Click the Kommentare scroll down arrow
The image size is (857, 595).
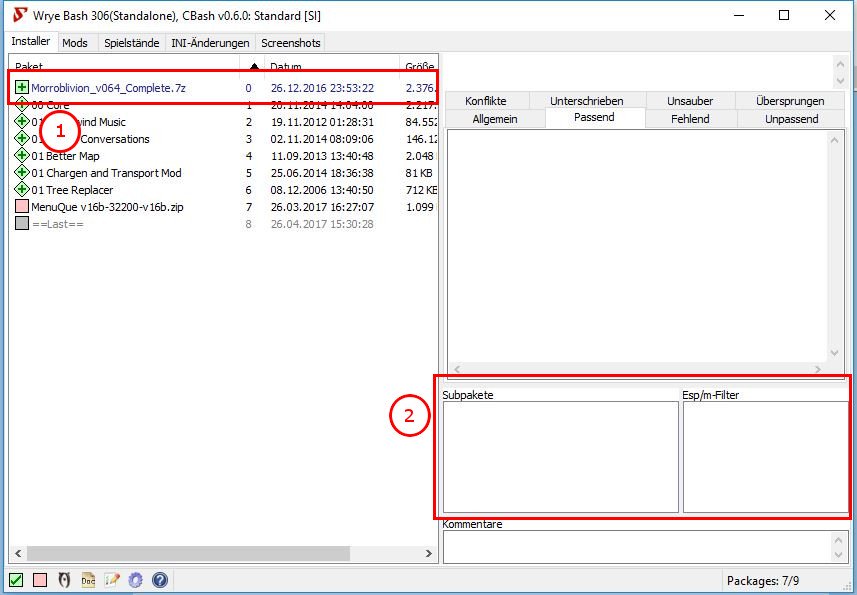[839, 555]
